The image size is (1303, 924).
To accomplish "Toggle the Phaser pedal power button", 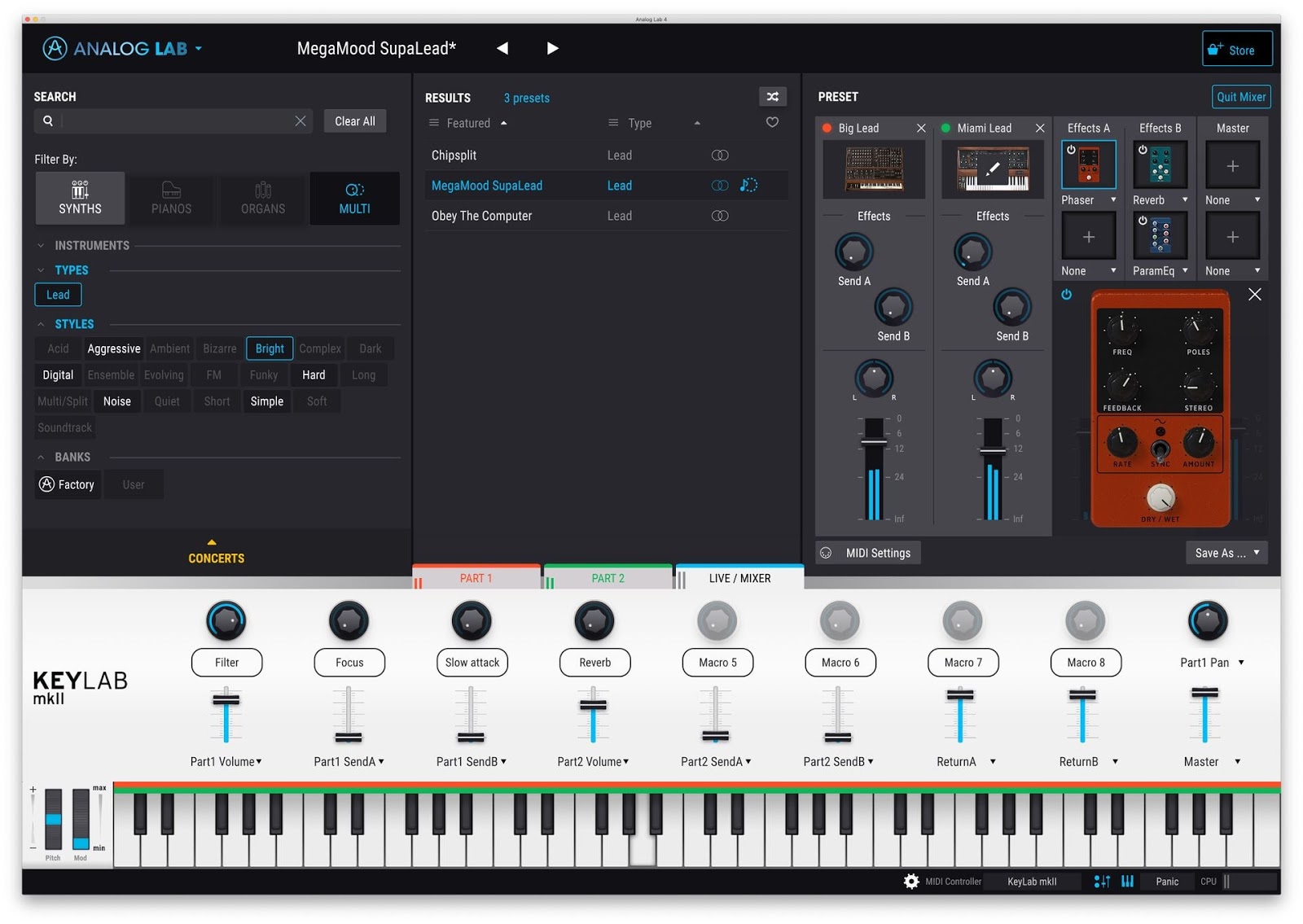I will click(x=1067, y=295).
